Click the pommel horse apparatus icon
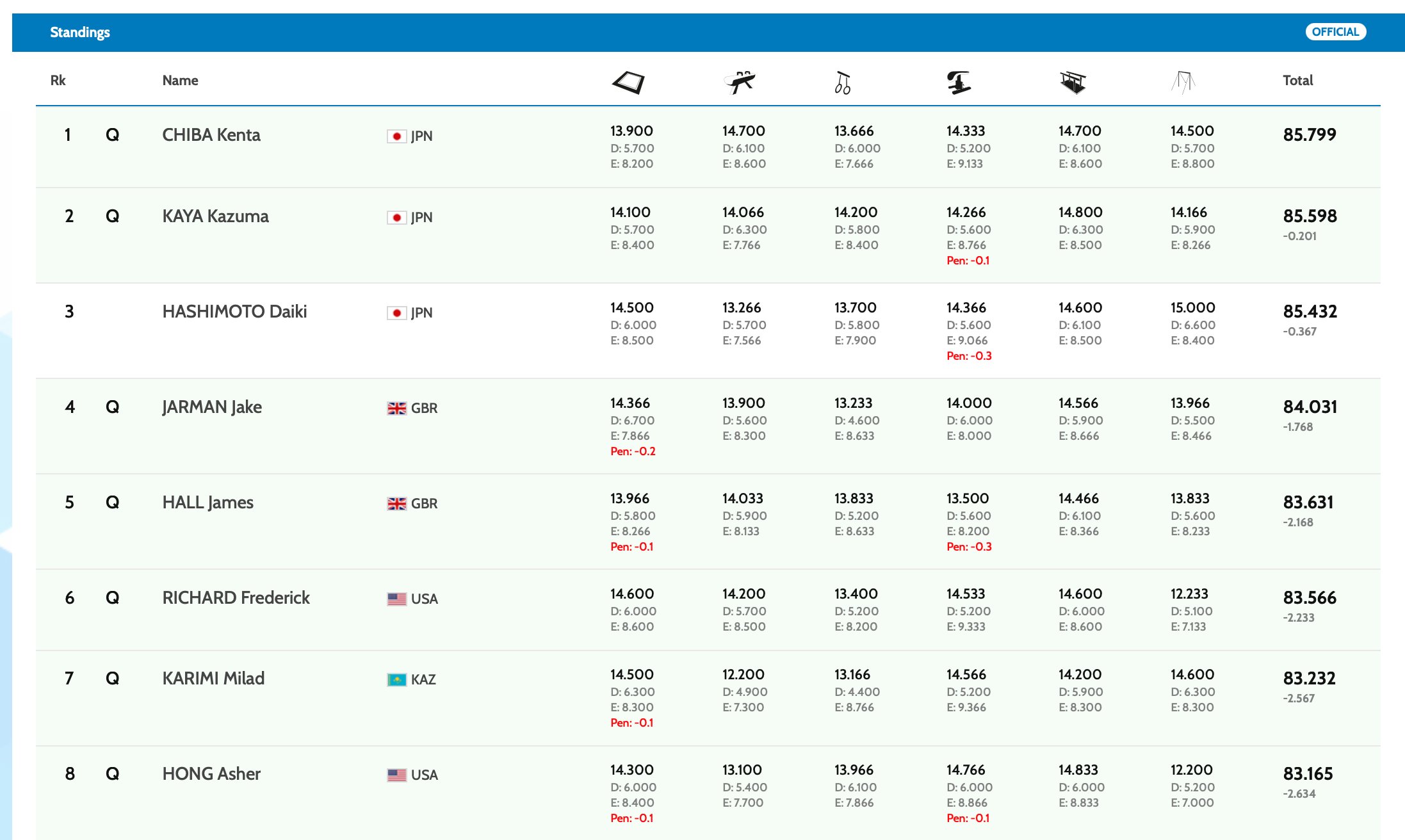 click(740, 82)
